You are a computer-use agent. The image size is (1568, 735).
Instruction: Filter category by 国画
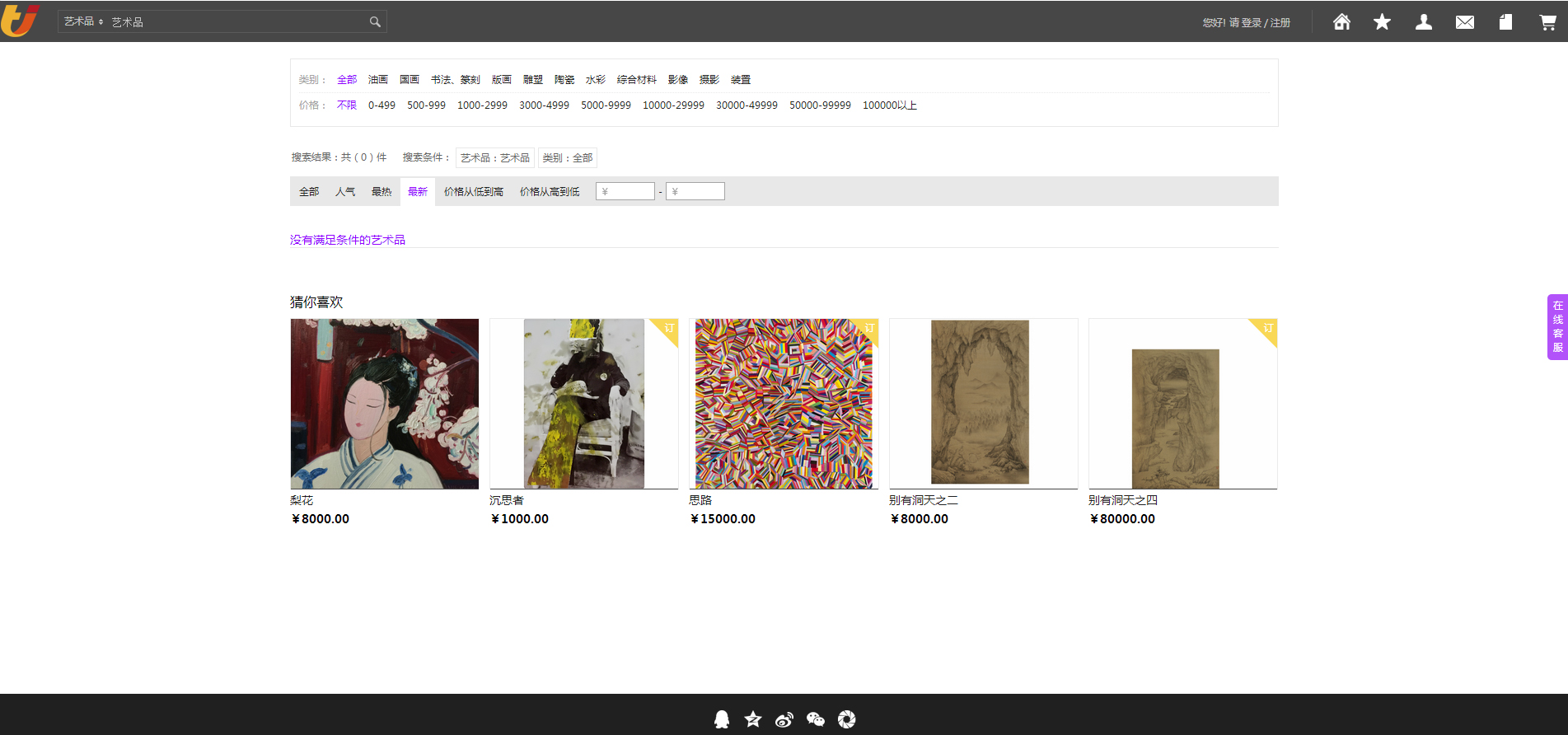point(410,80)
